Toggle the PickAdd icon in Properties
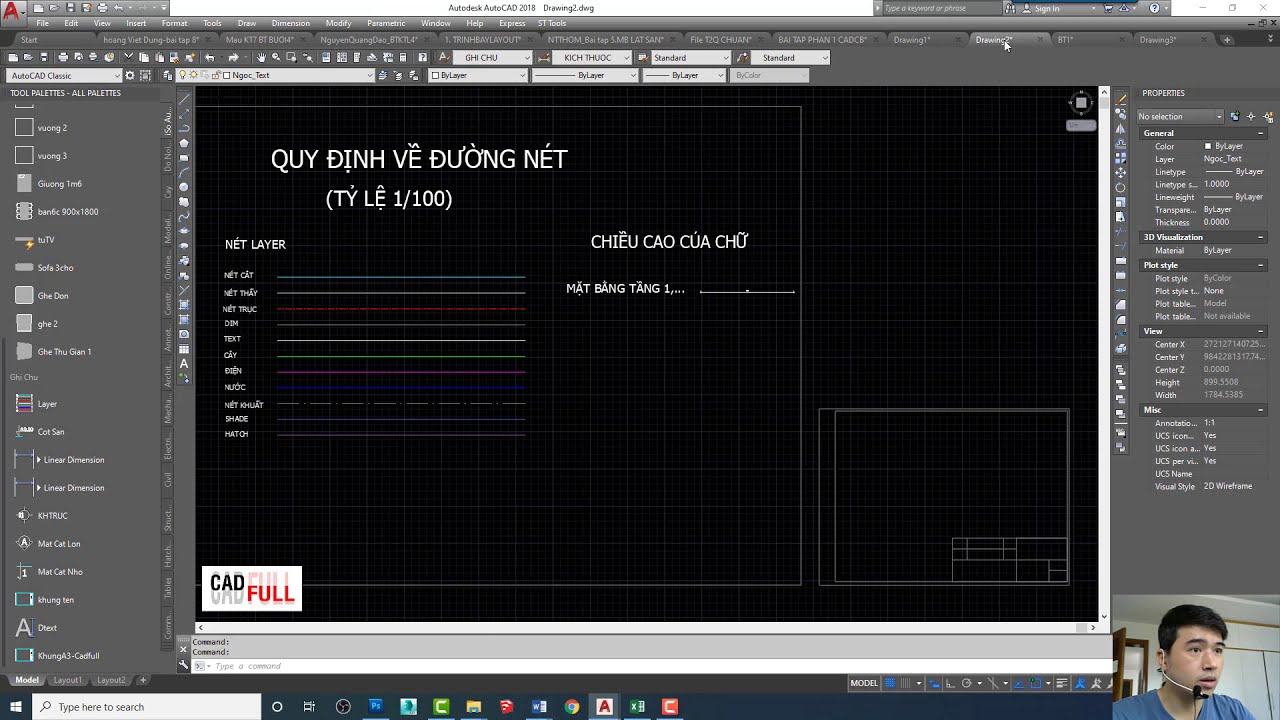Screen dimensions: 1280x720 coord(1235,116)
